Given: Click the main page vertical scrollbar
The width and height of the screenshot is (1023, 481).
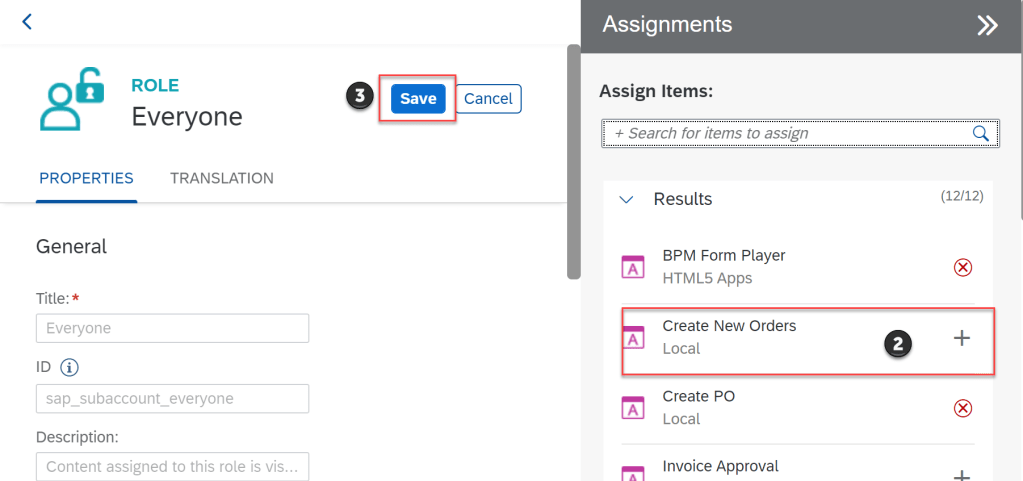Looking at the screenshot, I should point(573,160).
